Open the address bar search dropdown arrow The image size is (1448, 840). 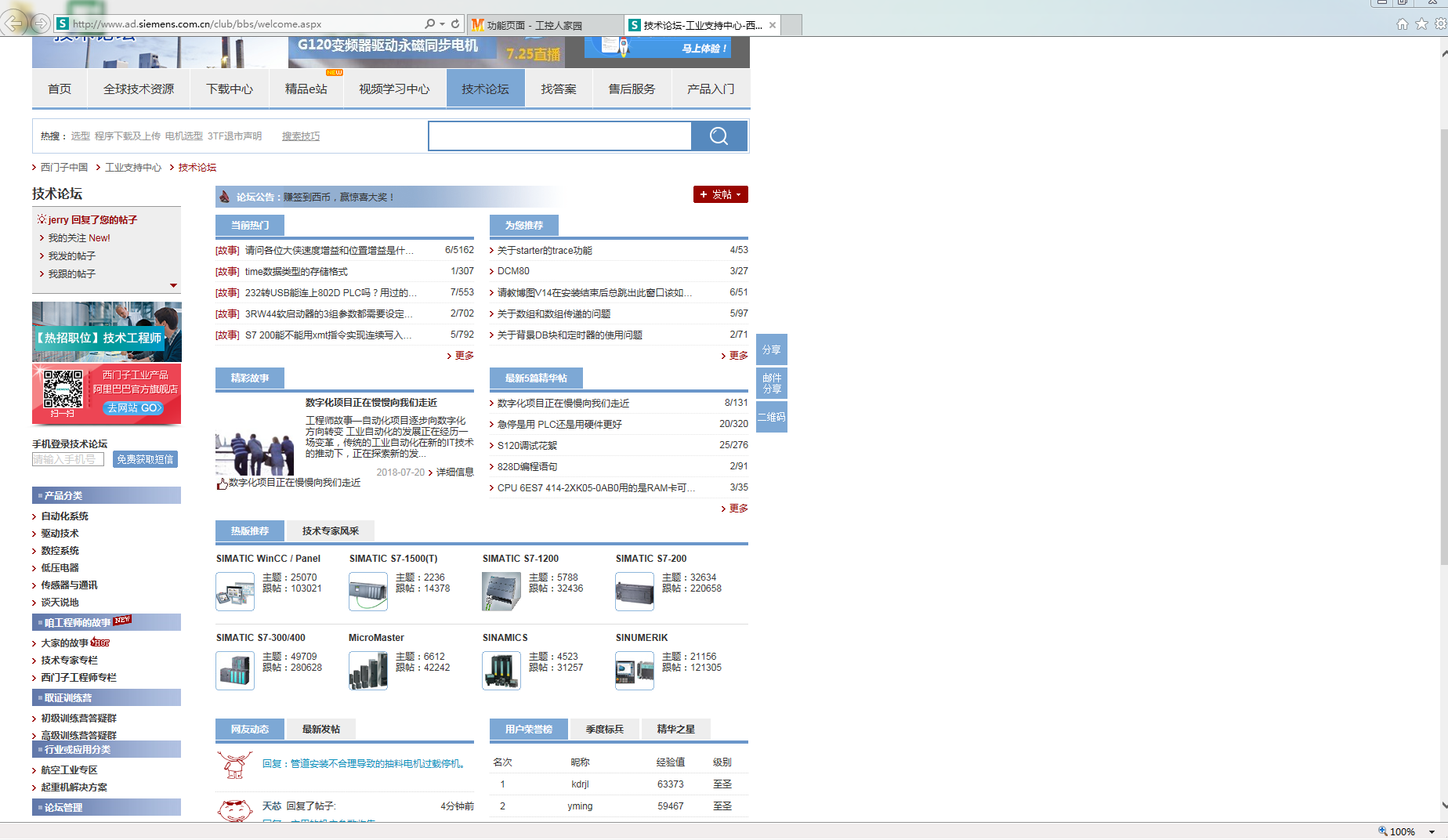(x=442, y=24)
